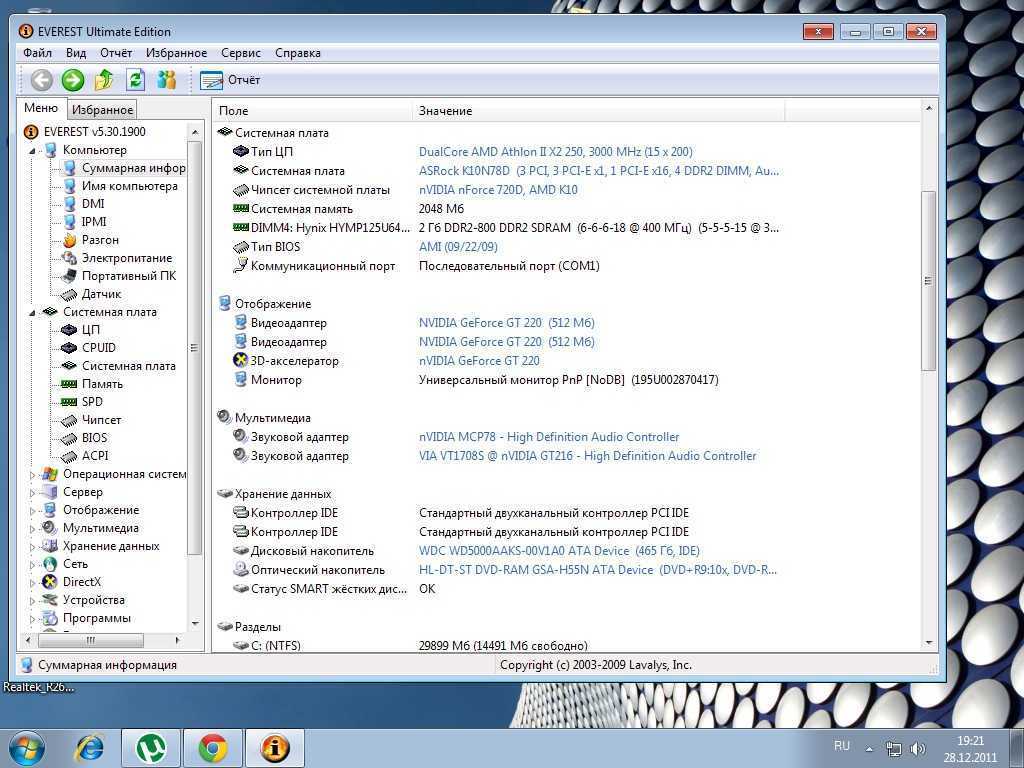Click the Back arrow toolbar icon
Image resolution: width=1024 pixels, height=768 pixels.
[42, 80]
